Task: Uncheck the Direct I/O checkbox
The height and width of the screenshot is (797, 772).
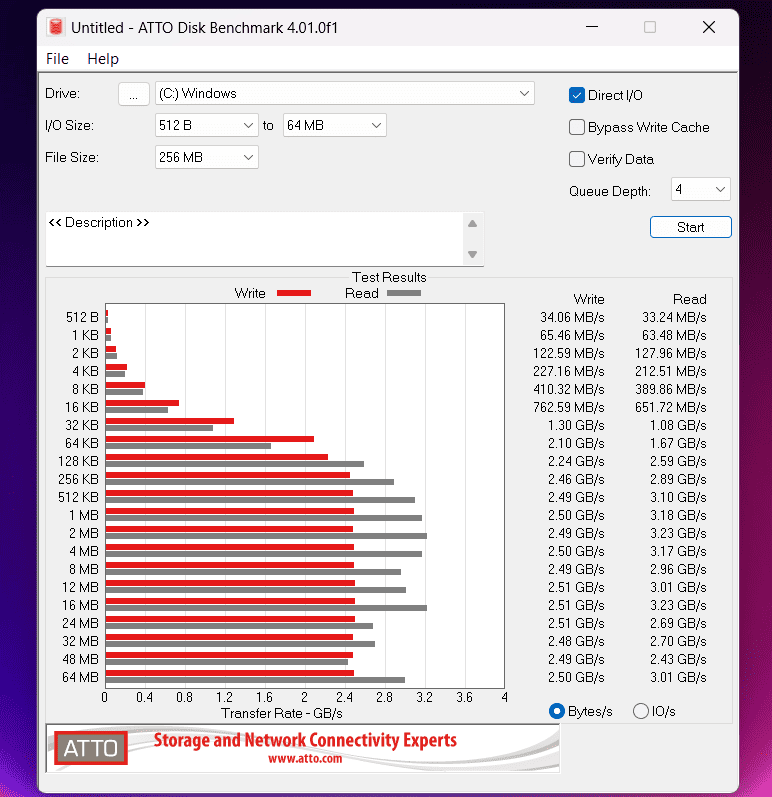Action: pyautogui.click(x=577, y=95)
